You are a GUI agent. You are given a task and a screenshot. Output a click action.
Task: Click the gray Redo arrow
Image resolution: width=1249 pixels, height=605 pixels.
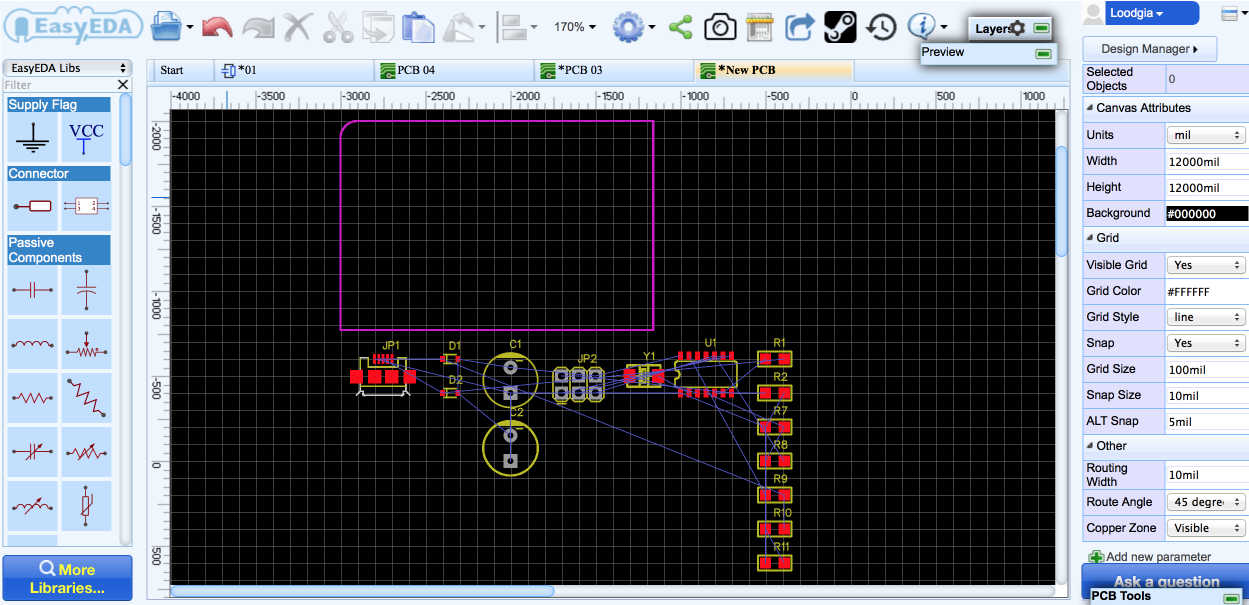point(259,28)
